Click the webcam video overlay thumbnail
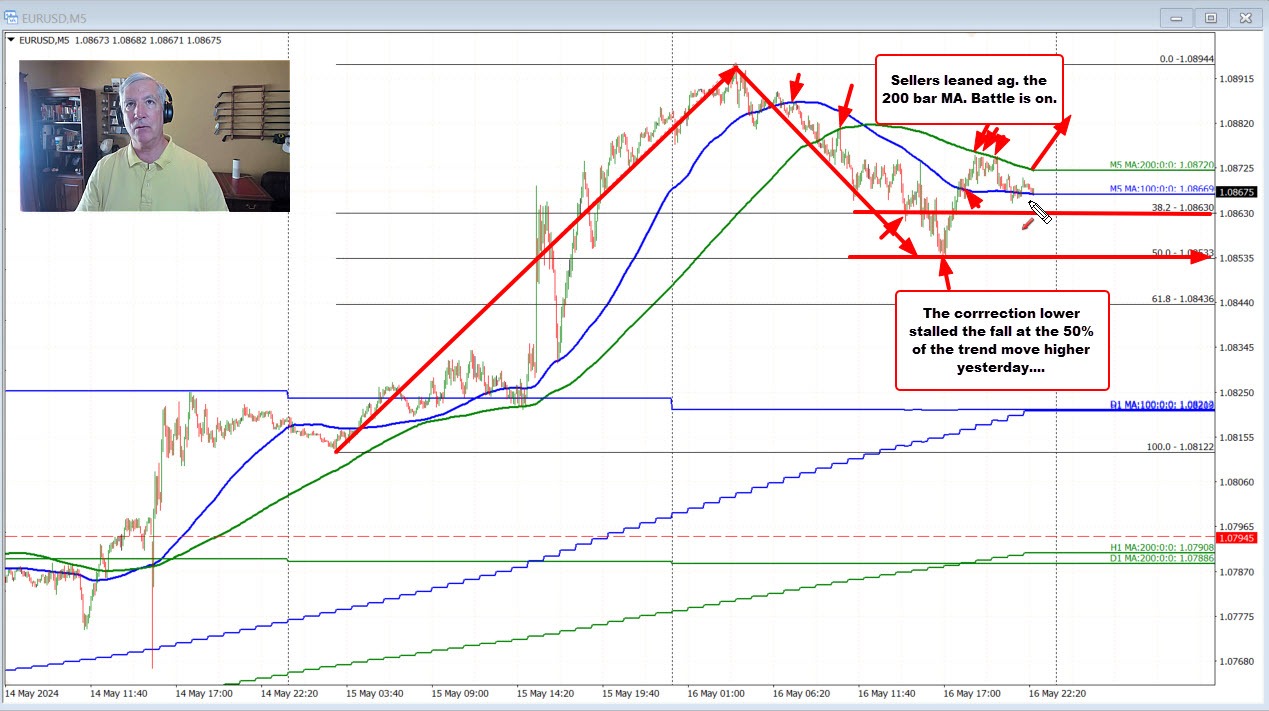Viewport: 1269px width, 711px height. coord(154,134)
